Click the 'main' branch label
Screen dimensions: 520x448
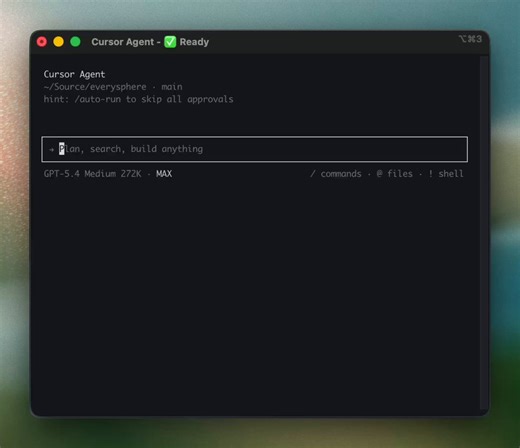tap(172, 87)
